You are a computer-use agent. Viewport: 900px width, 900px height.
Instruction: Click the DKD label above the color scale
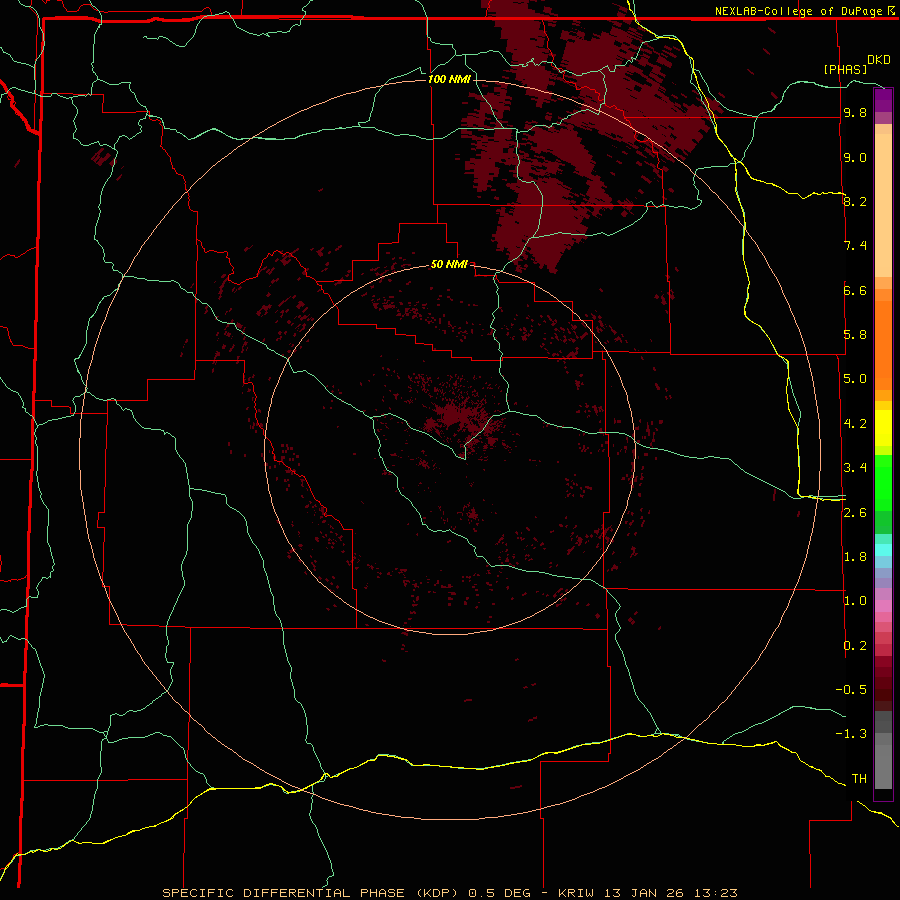pyautogui.click(x=879, y=60)
